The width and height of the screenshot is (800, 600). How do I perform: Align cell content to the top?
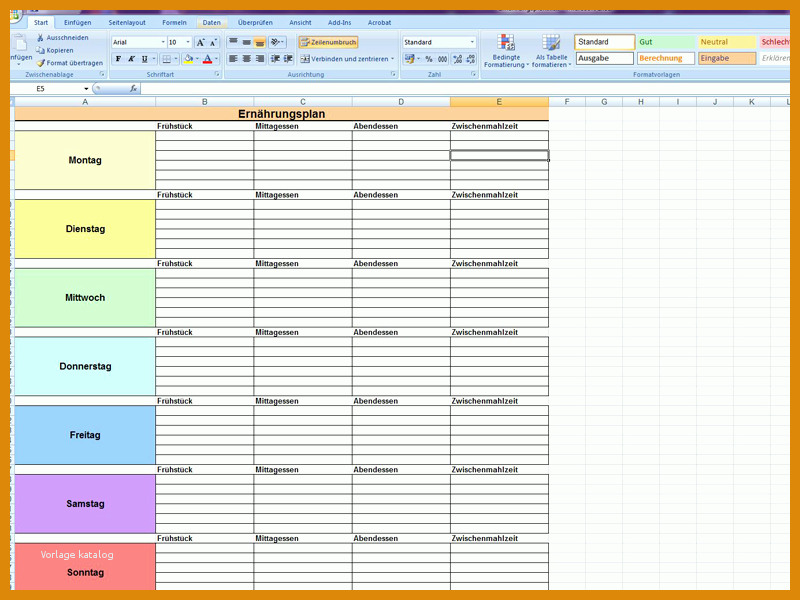(233, 42)
